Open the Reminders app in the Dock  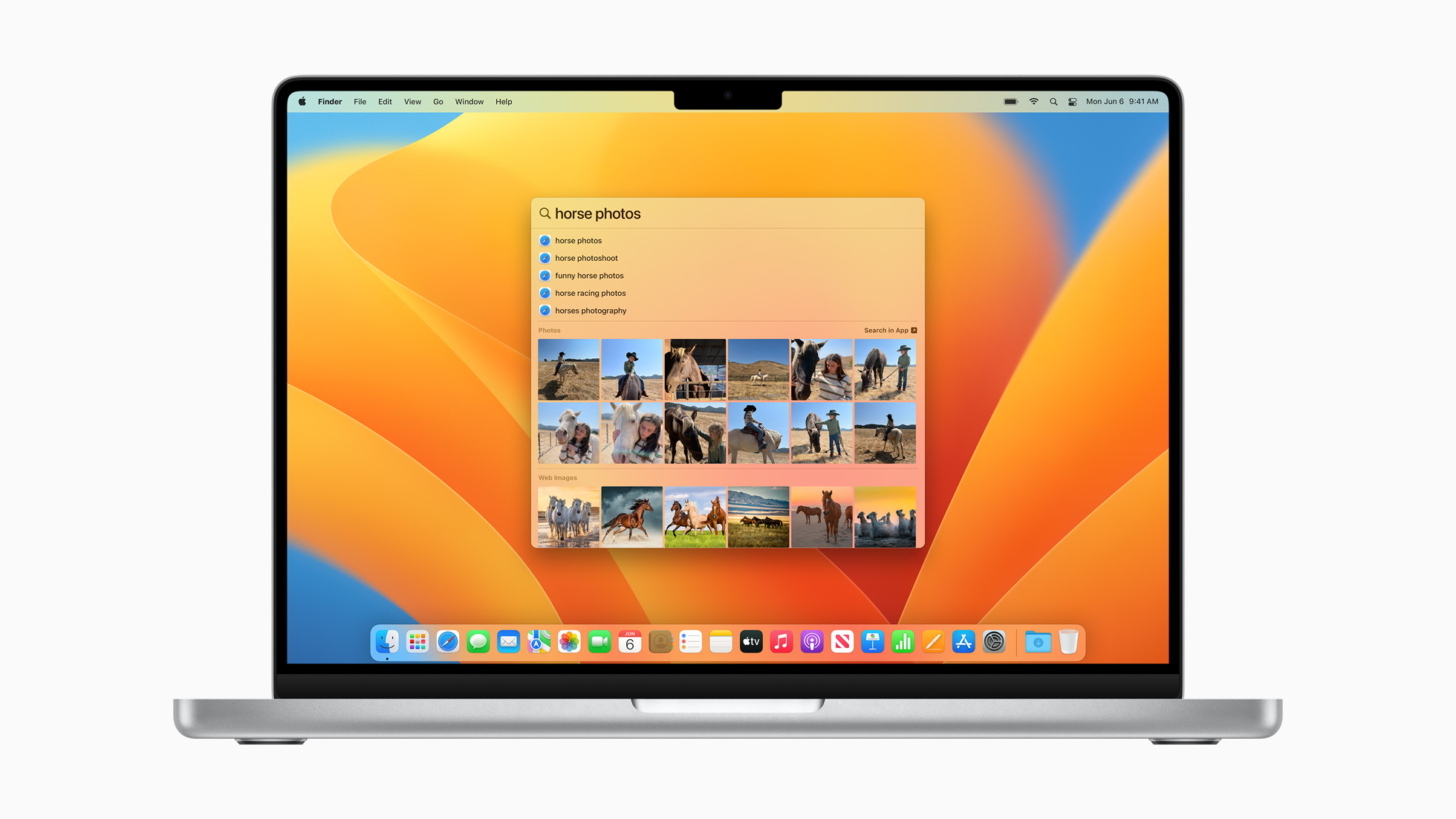(x=690, y=641)
